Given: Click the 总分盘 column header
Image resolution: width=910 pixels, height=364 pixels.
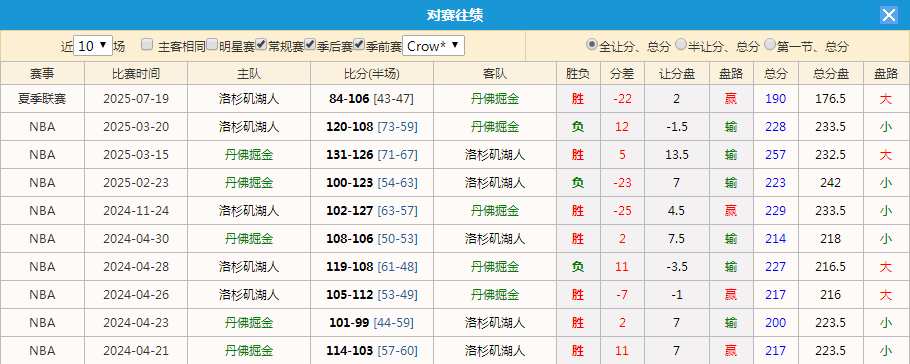Looking at the screenshot, I should point(830,74).
